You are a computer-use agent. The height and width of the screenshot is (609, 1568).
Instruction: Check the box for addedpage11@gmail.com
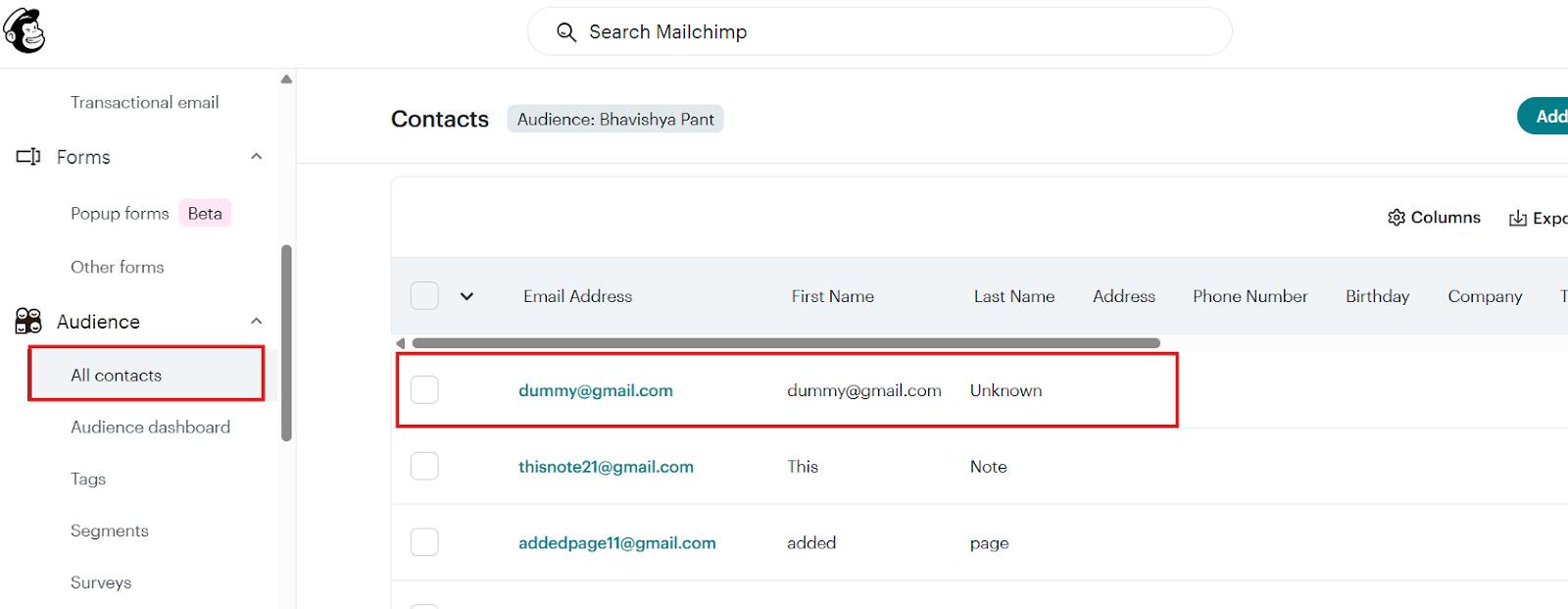424,542
